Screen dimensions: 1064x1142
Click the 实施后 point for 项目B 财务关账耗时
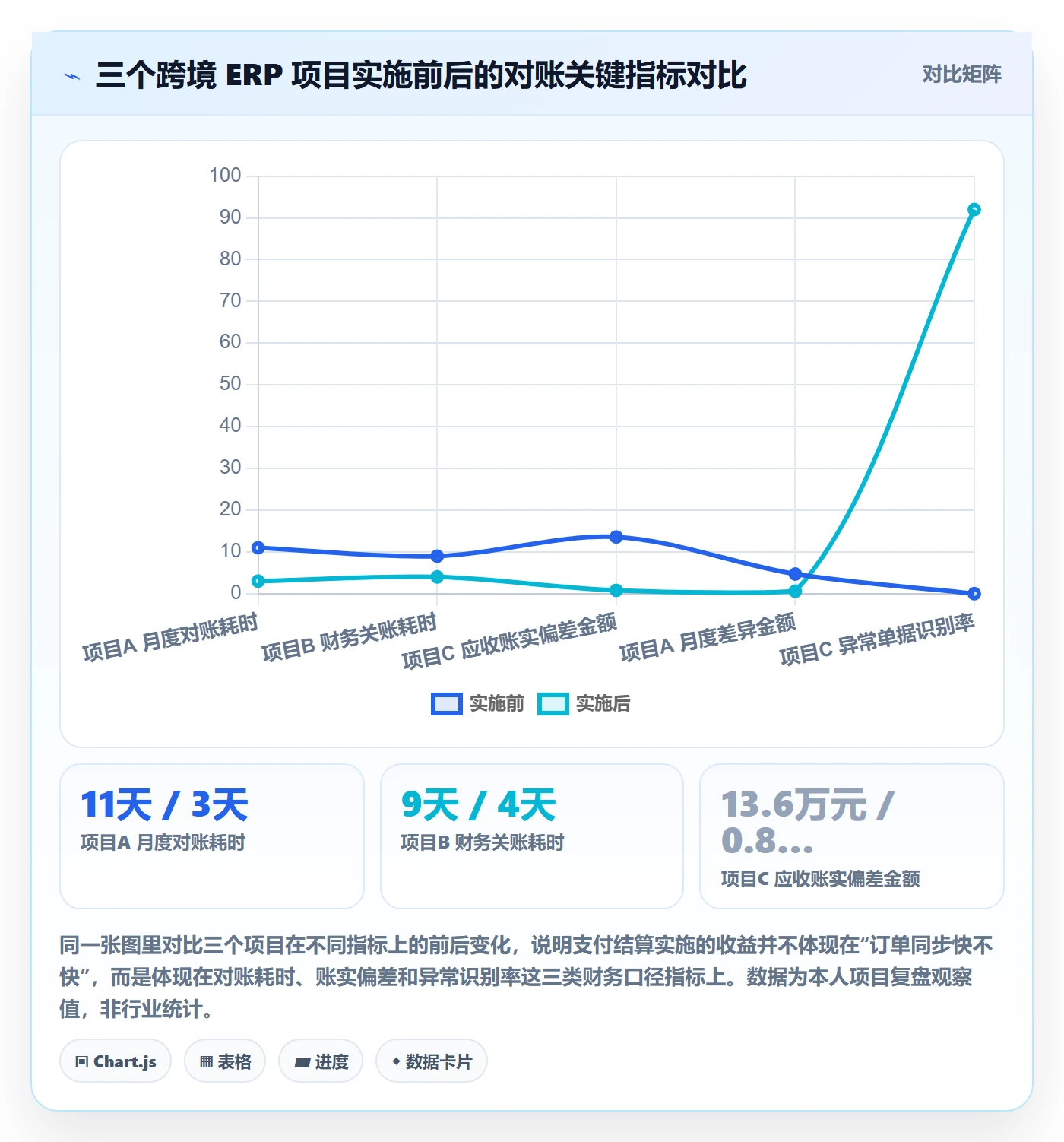pos(437,577)
